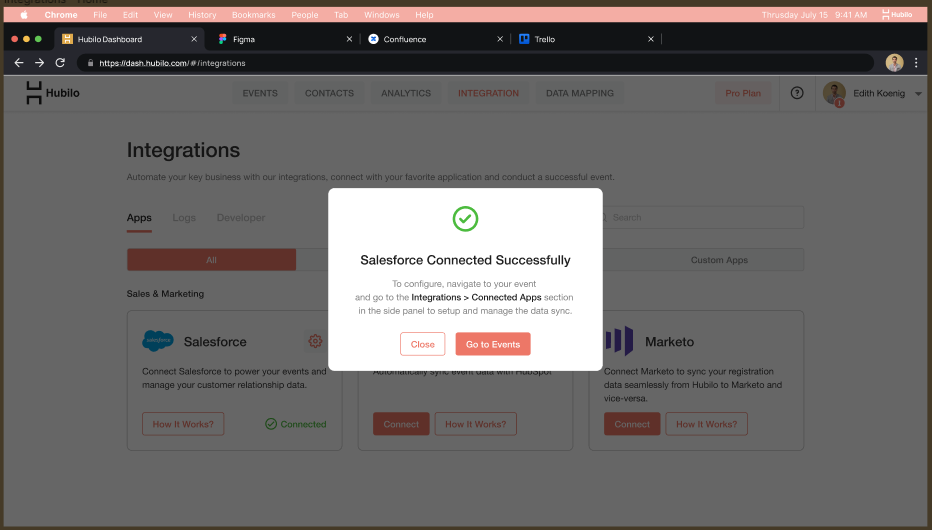Click the Sales & Marketing section heading

[165, 294]
